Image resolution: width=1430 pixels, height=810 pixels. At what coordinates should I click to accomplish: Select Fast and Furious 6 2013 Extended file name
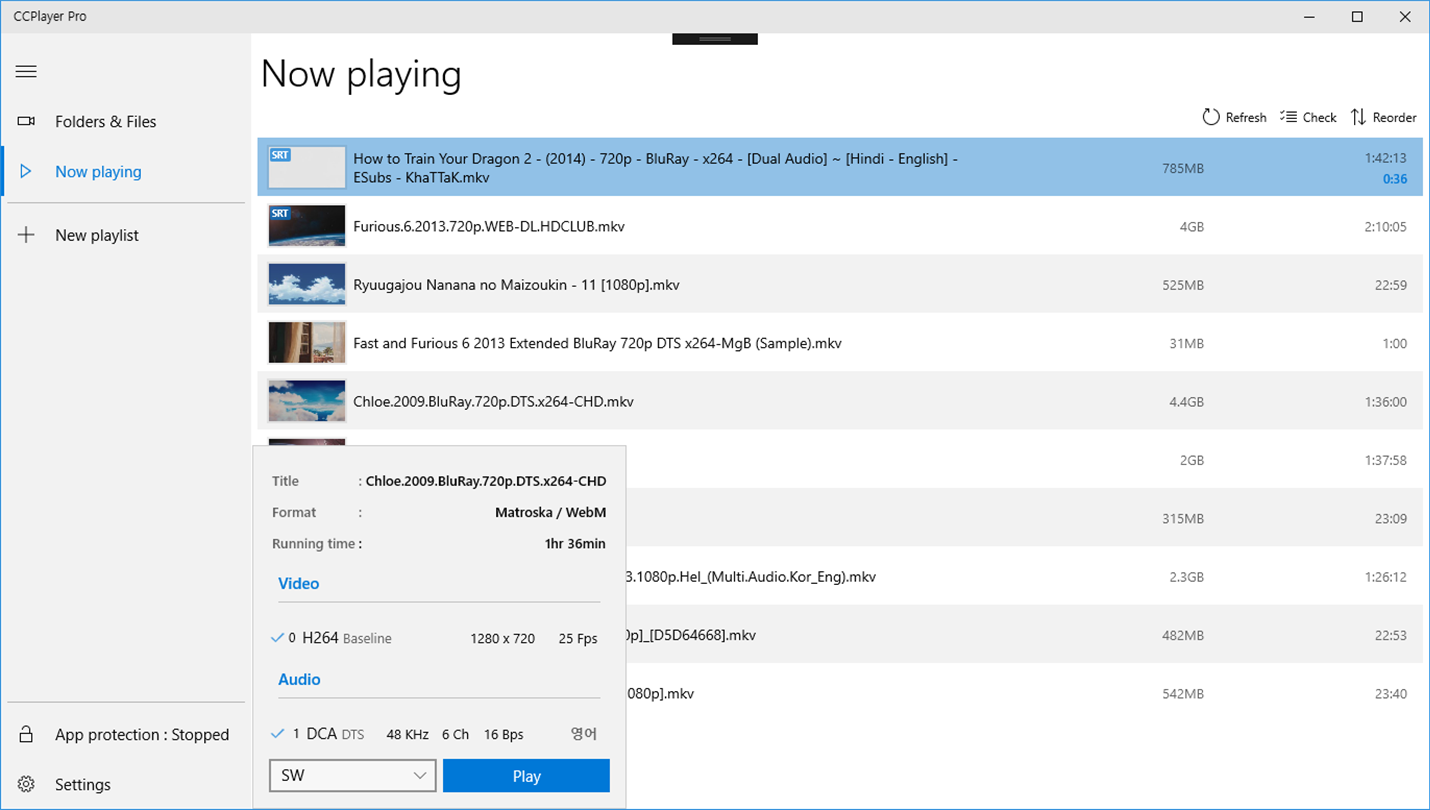[x=597, y=343]
